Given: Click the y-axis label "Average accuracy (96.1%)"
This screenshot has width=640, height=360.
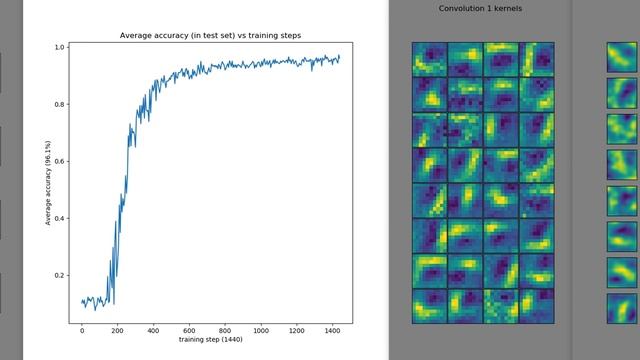Looking at the screenshot, I should coord(48,183).
